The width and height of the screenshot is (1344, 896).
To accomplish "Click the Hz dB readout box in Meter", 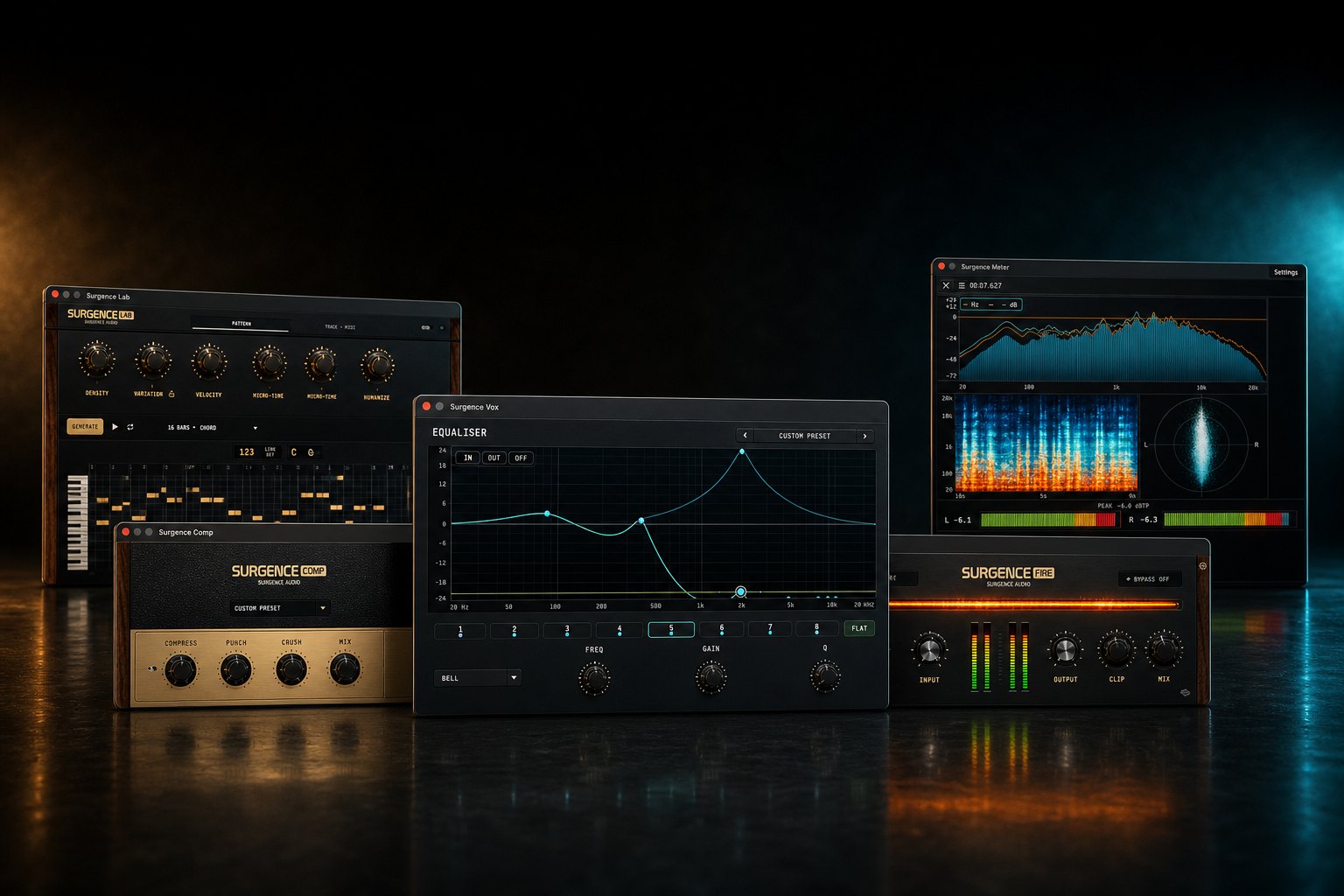I will (x=990, y=304).
